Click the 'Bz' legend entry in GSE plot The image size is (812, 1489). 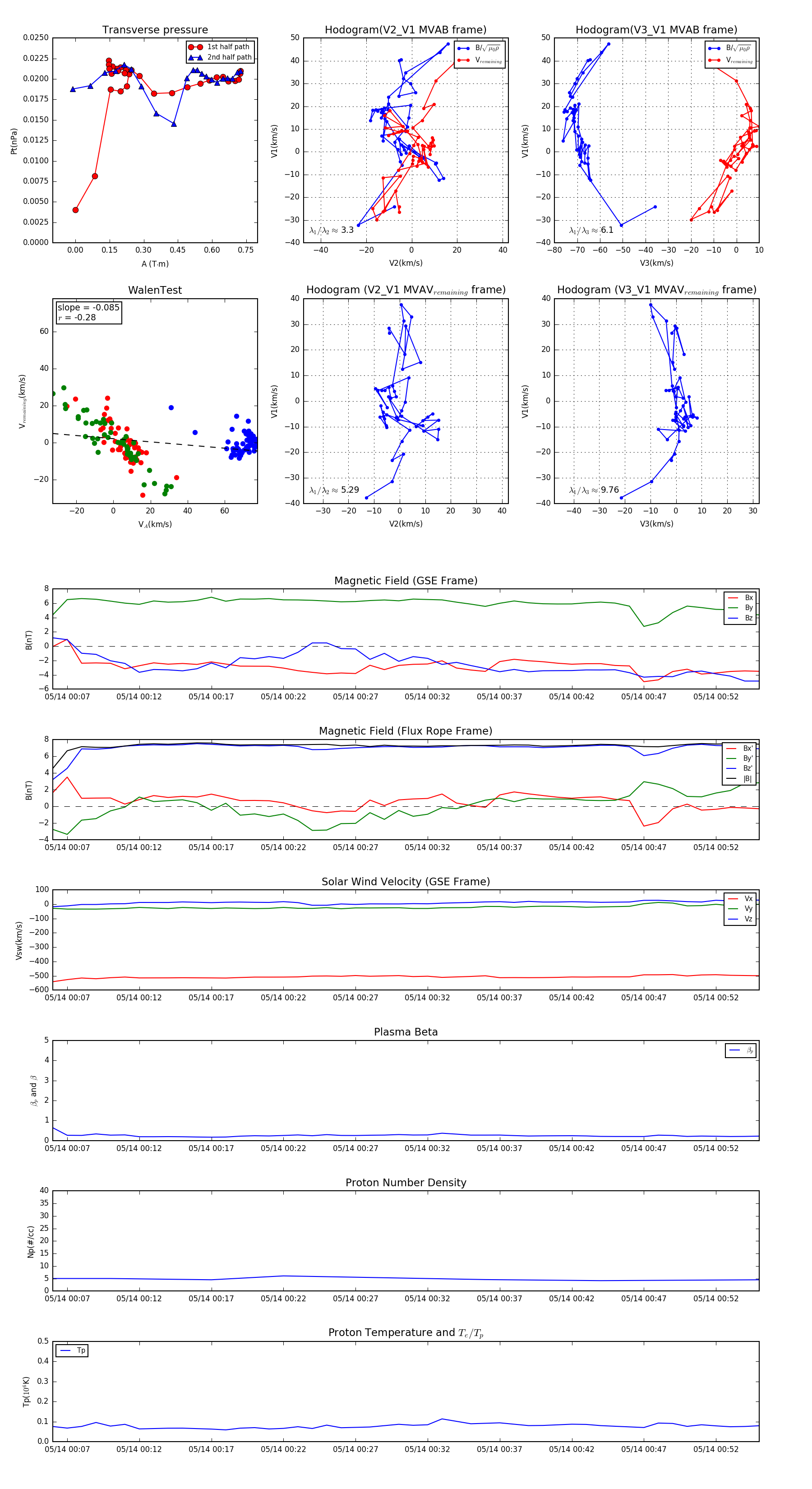click(741, 618)
